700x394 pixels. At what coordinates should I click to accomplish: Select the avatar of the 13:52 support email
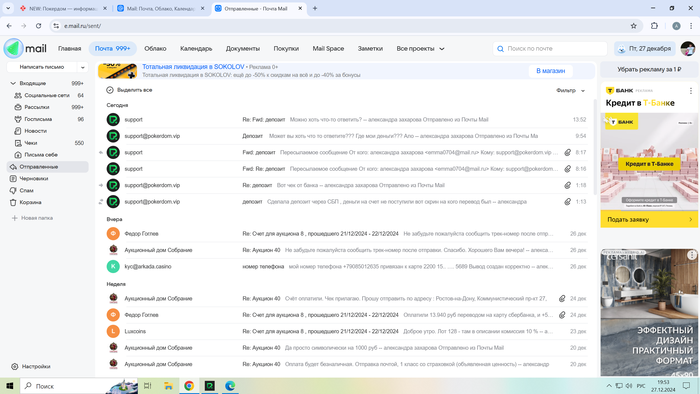113,120
